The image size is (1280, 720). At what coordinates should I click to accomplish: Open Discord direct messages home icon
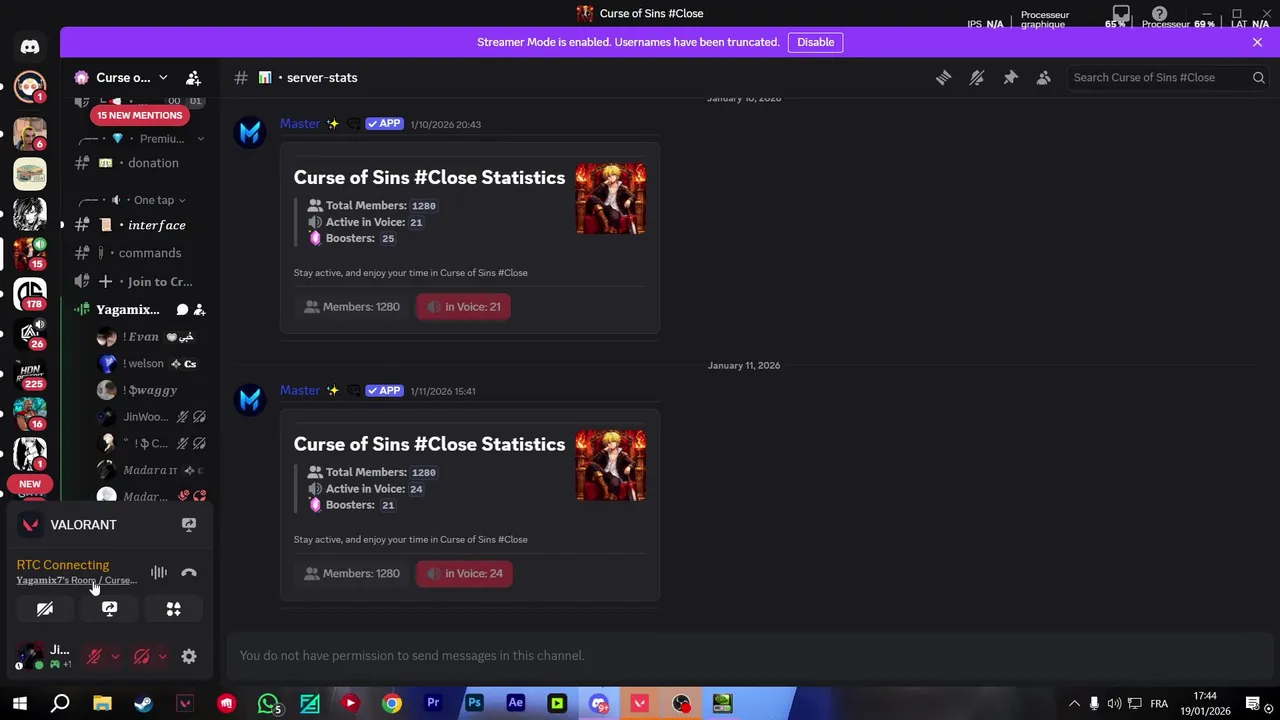click(x=30, y=47)
